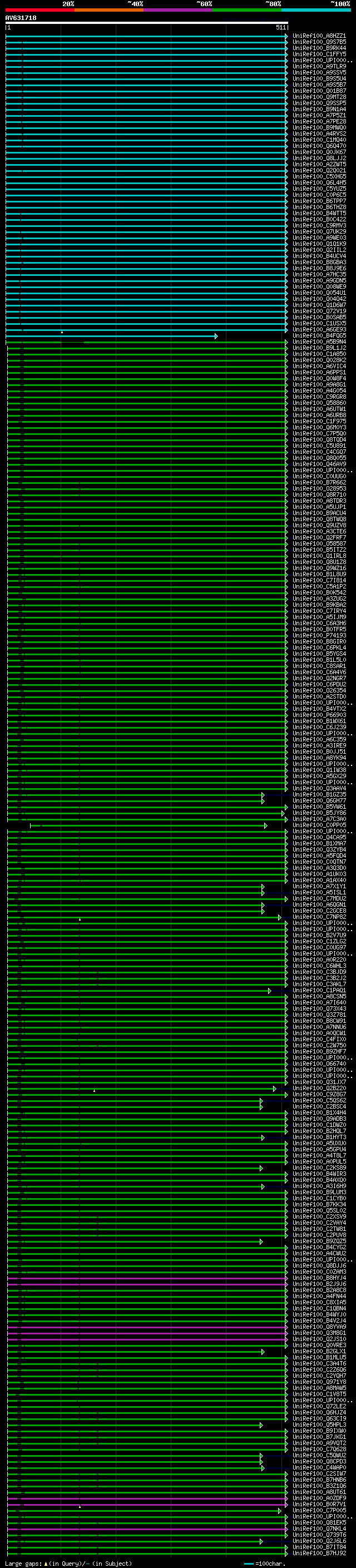Select hit UniRef100_Q0JK67
Image resolution: width=356 pixels, height=1568 pixels.
(319, 152)
